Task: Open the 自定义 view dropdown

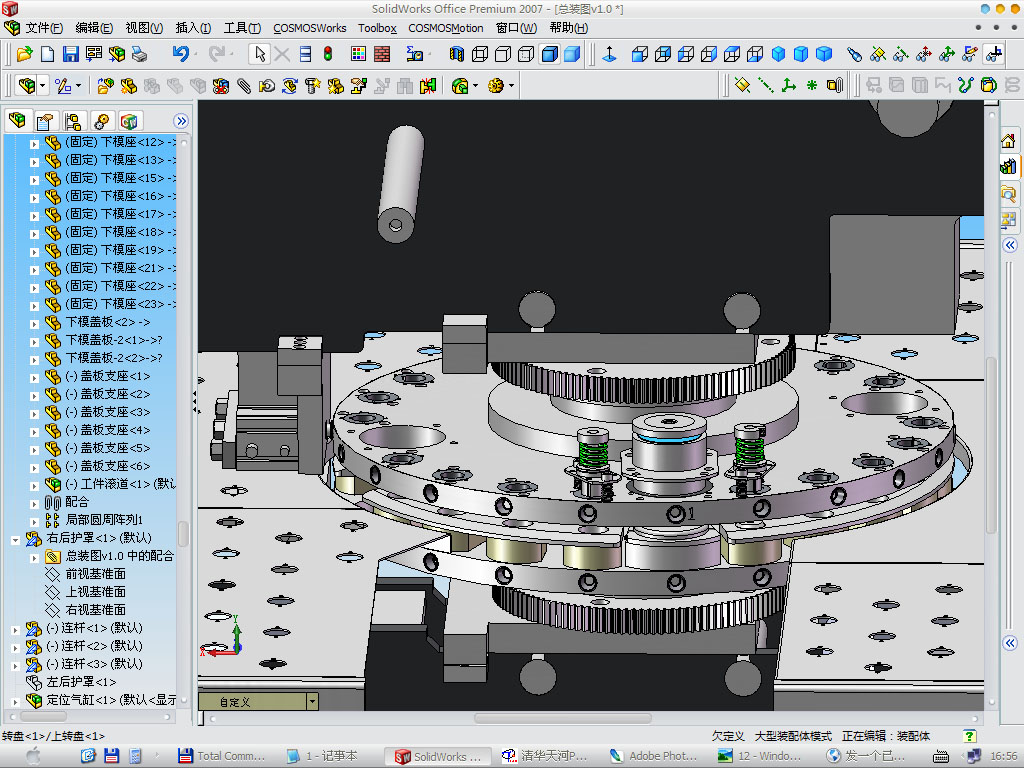Action: coord(312,701)
